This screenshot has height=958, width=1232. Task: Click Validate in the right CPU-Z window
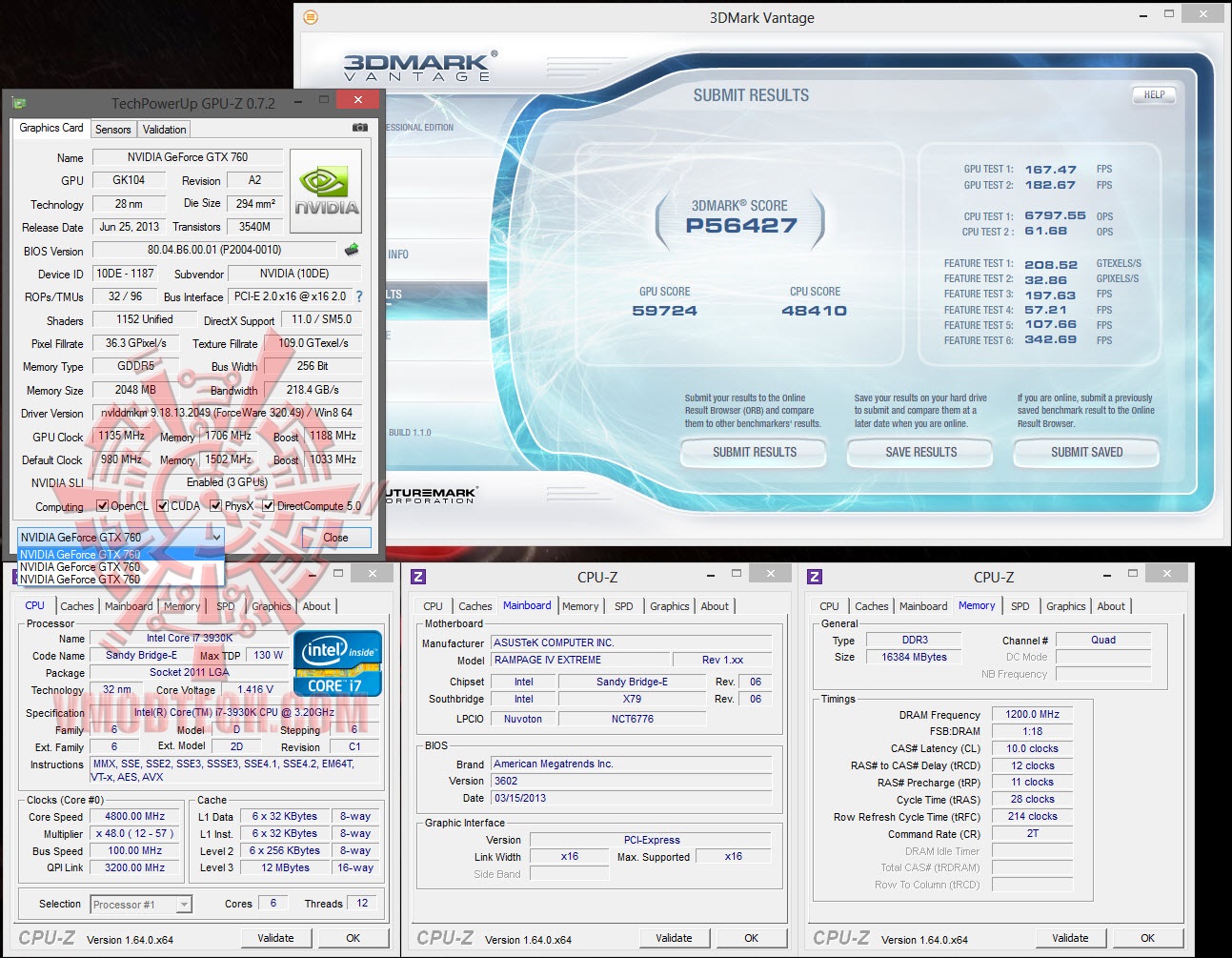coord(1070,938)
